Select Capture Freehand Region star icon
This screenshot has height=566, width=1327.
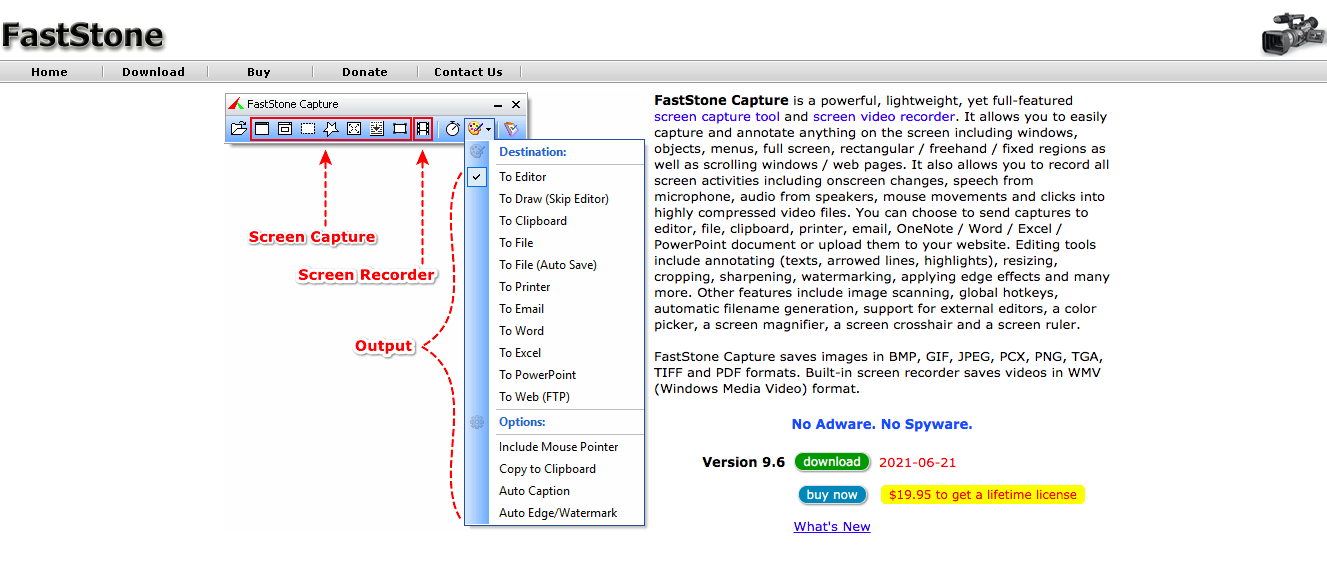pyautogui.click(x=331, y=128)
